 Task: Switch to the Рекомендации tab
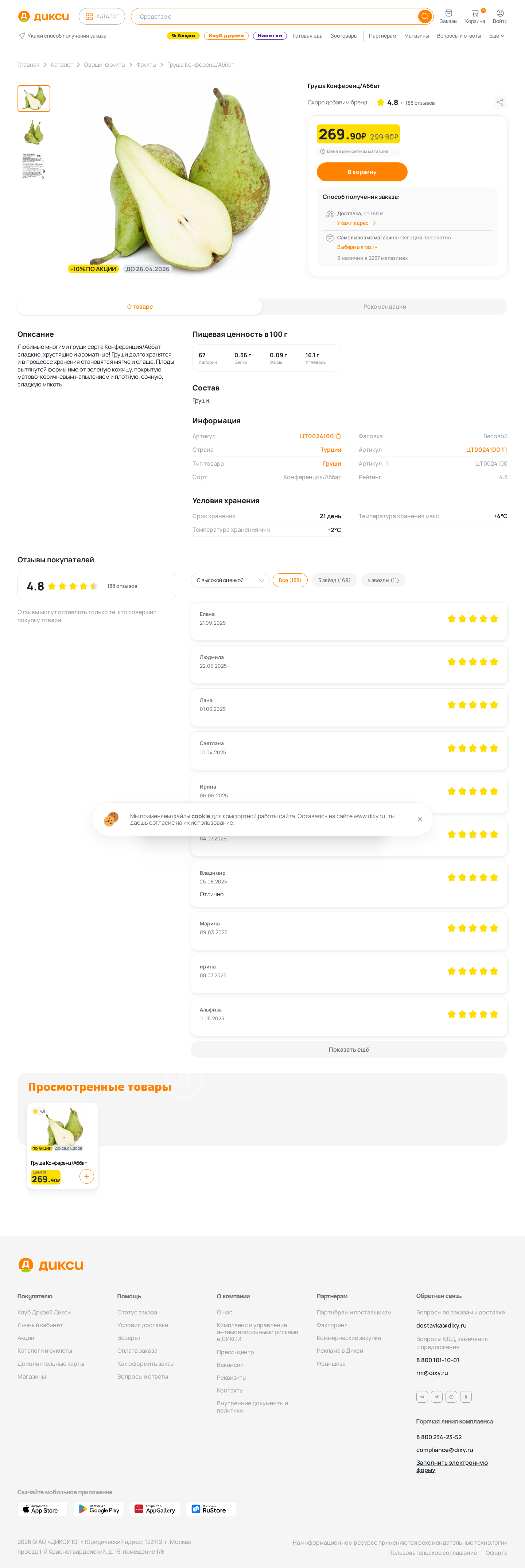click(x=385, y=307)
